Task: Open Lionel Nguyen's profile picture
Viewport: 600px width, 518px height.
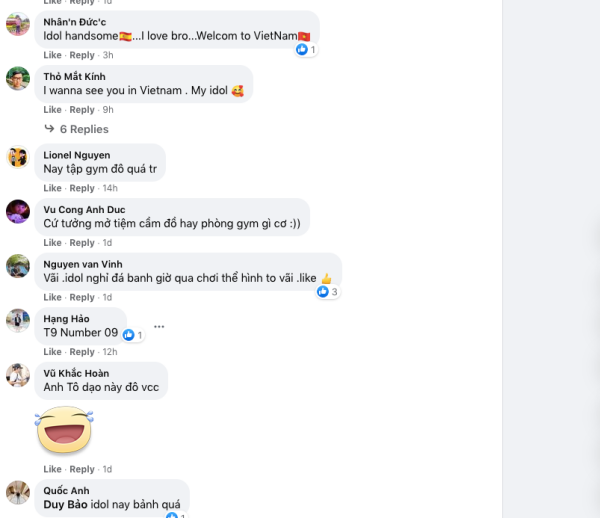Action: pyautogui.click(x=18, y=157)
